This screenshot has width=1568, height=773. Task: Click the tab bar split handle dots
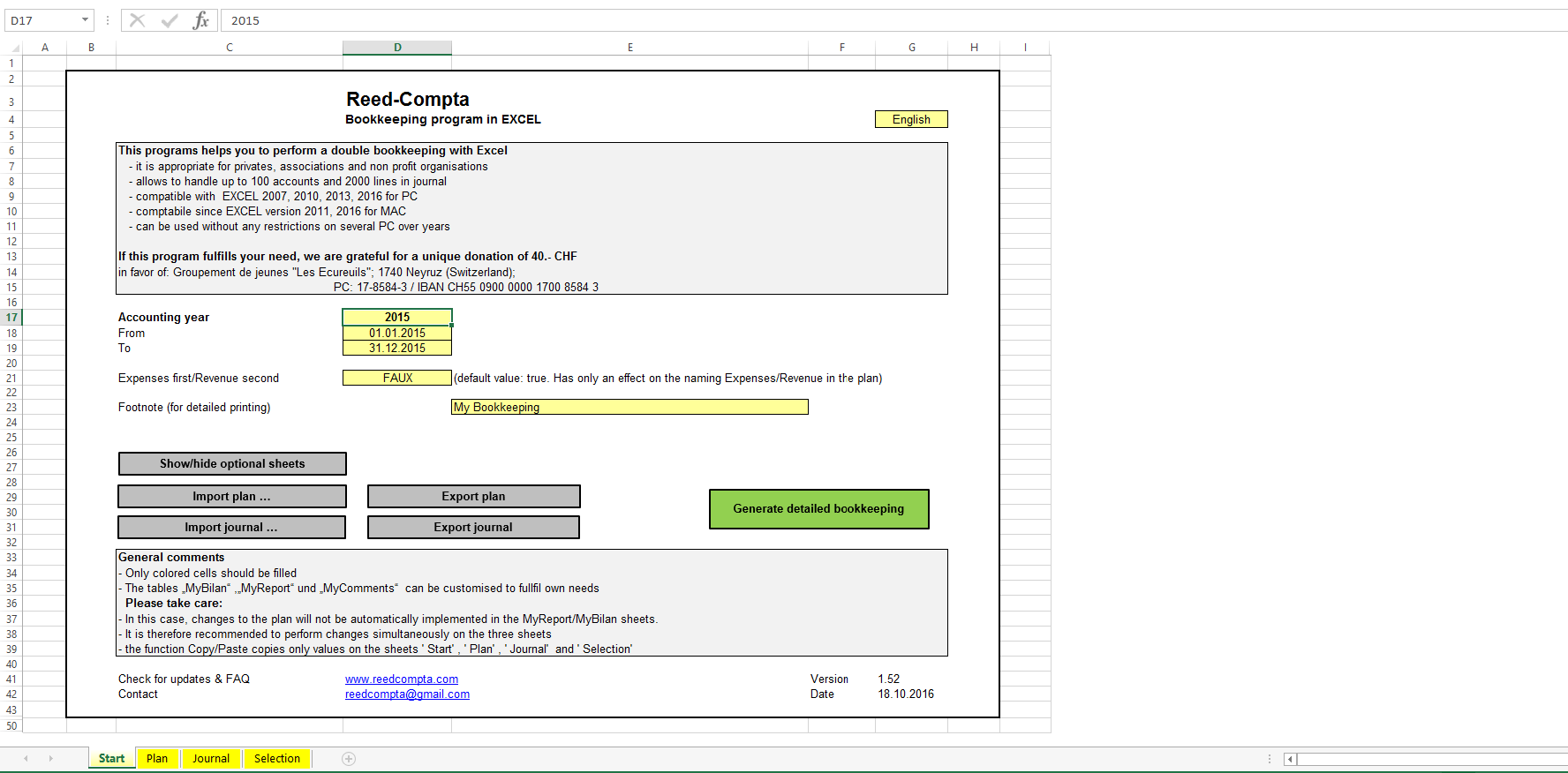click(x=1270, y=759)
